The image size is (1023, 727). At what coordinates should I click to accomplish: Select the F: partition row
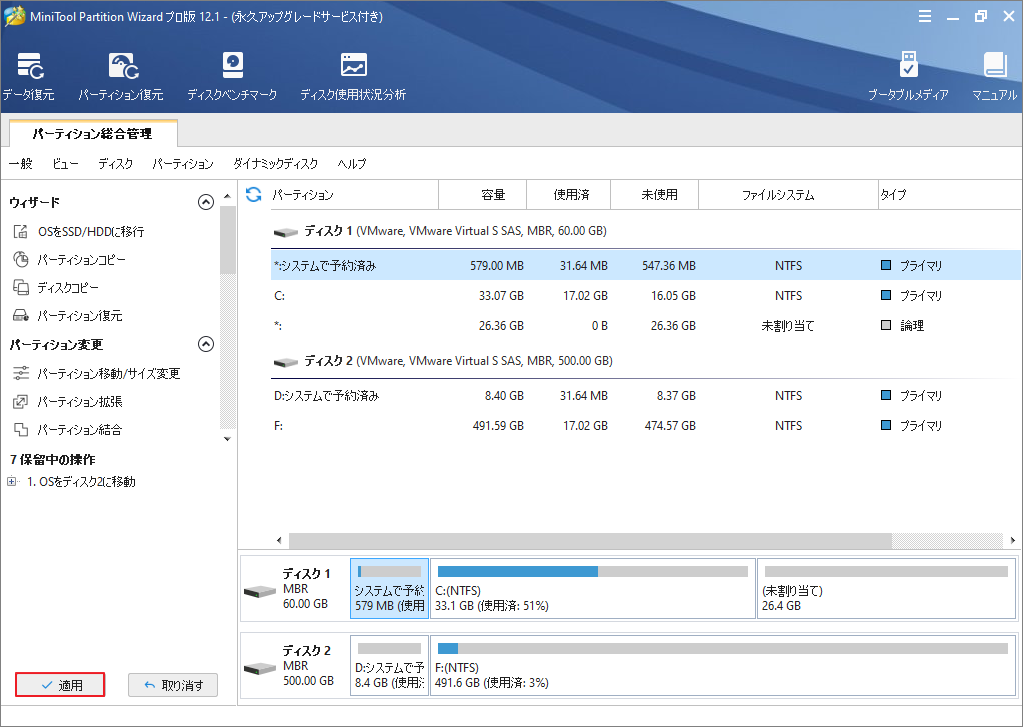(x=645, y=425)
